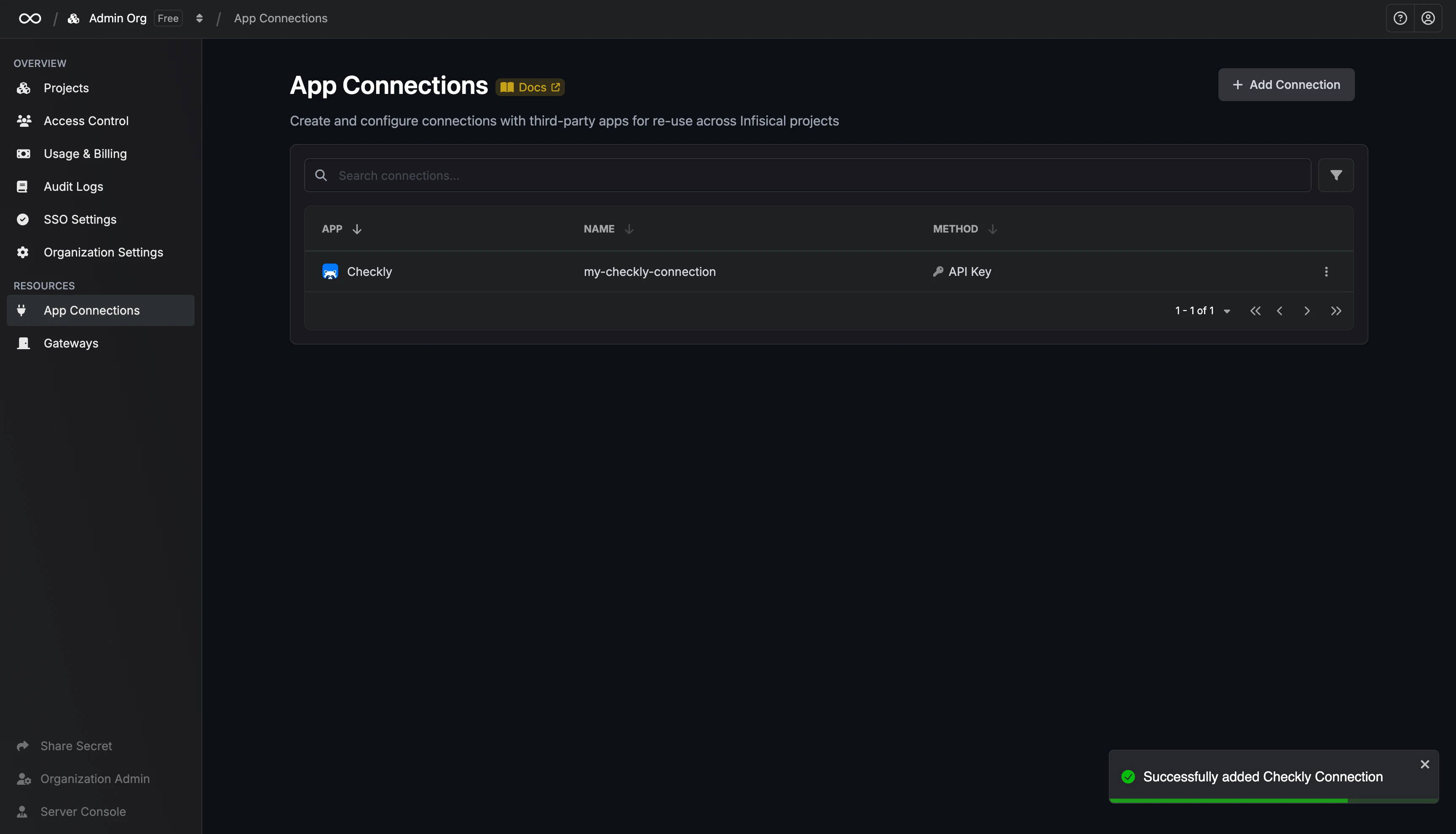Click the API Key key icon
Viewport: 1456px width, 834px height.
(x=938, y=272)
